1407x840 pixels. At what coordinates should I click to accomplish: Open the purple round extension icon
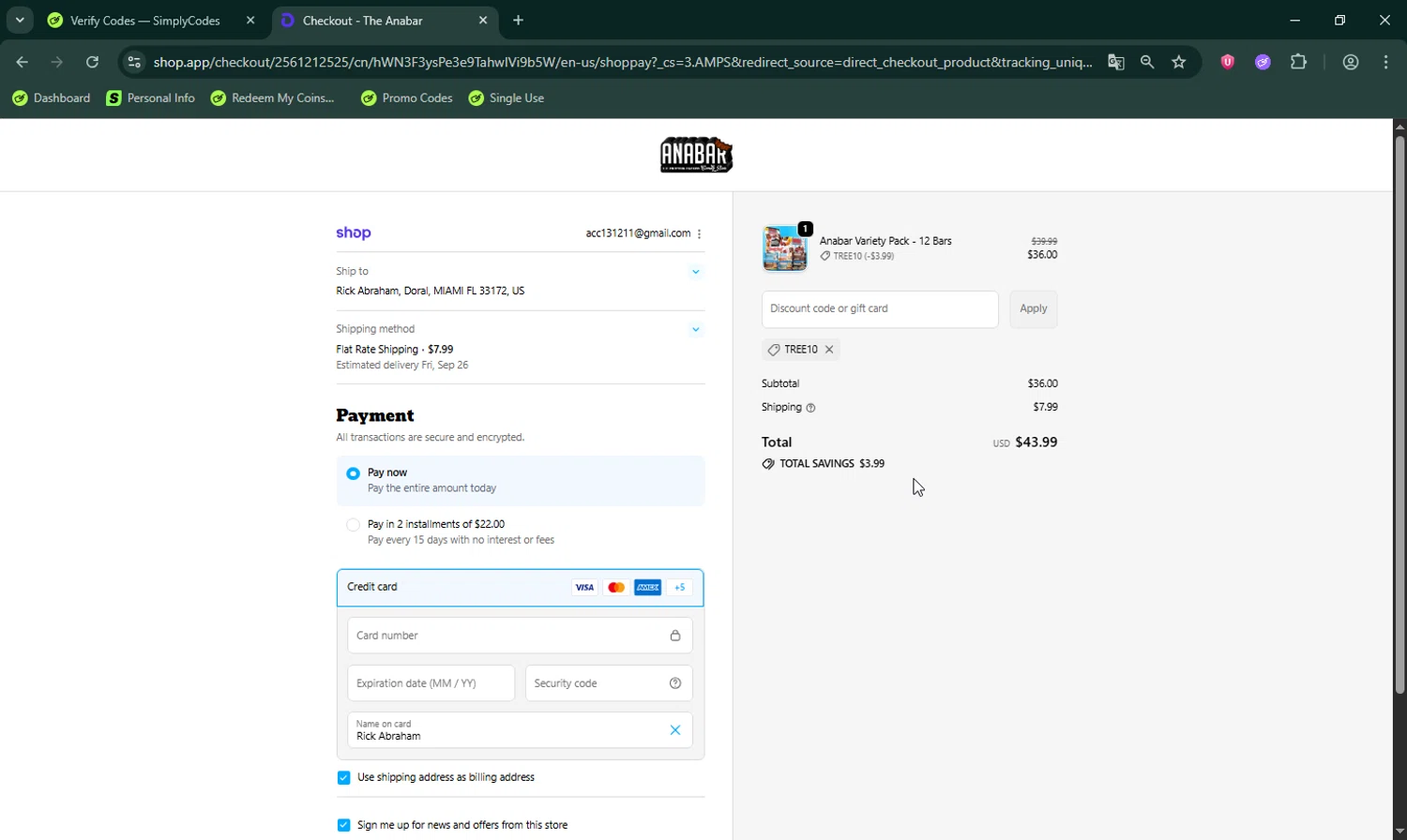pyautogui.click(x=1263, y=62)
